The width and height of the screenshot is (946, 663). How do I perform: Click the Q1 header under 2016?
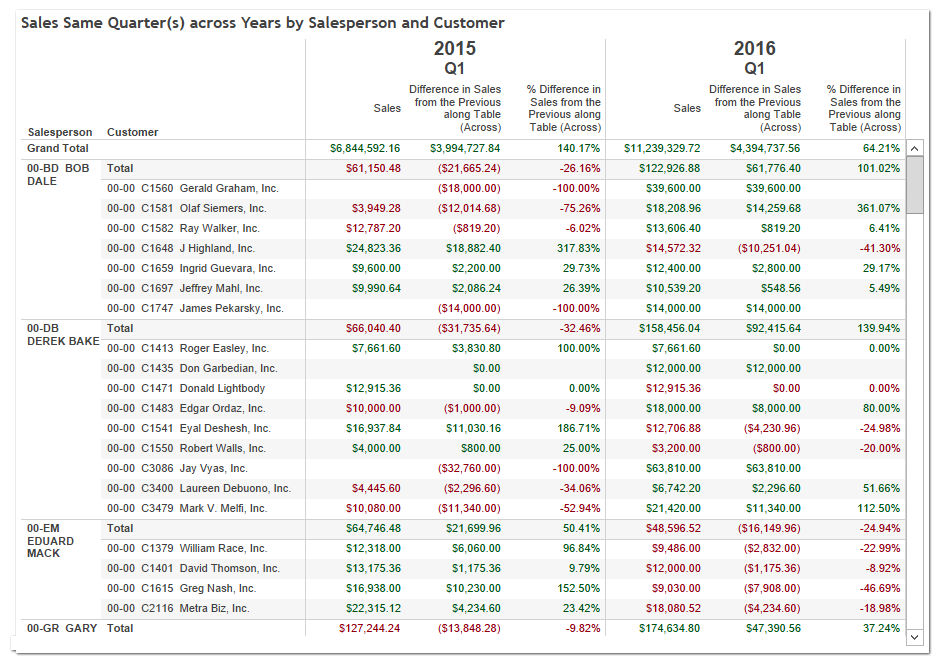pos(754,69)
